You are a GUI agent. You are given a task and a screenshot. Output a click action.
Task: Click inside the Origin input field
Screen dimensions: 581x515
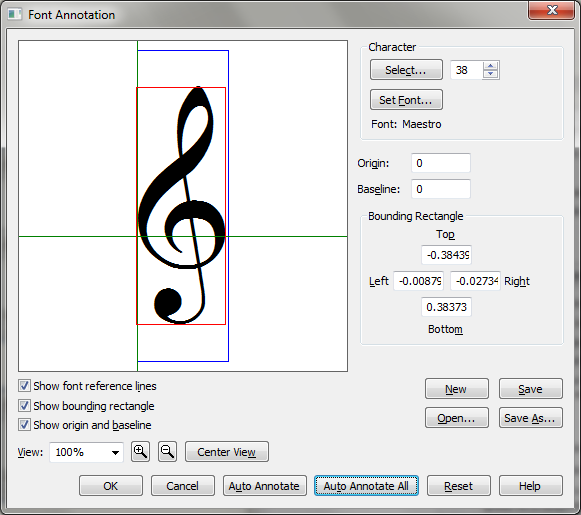[x=441, y=163]
